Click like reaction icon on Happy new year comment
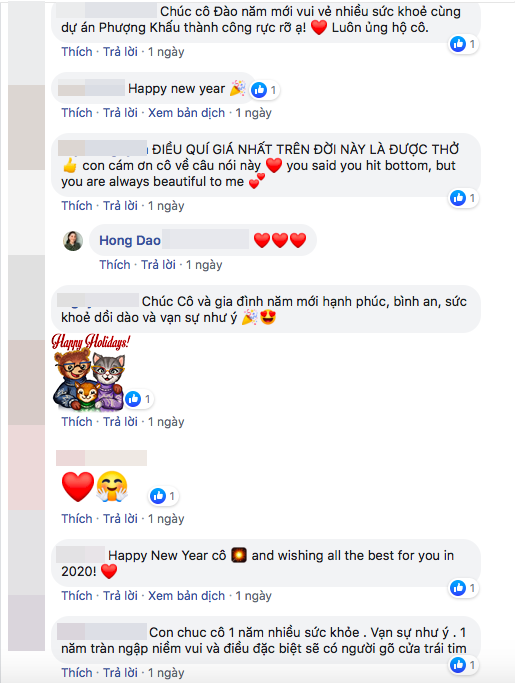The width and height of the screenshot is (515, 683). [x=259, y=90]
